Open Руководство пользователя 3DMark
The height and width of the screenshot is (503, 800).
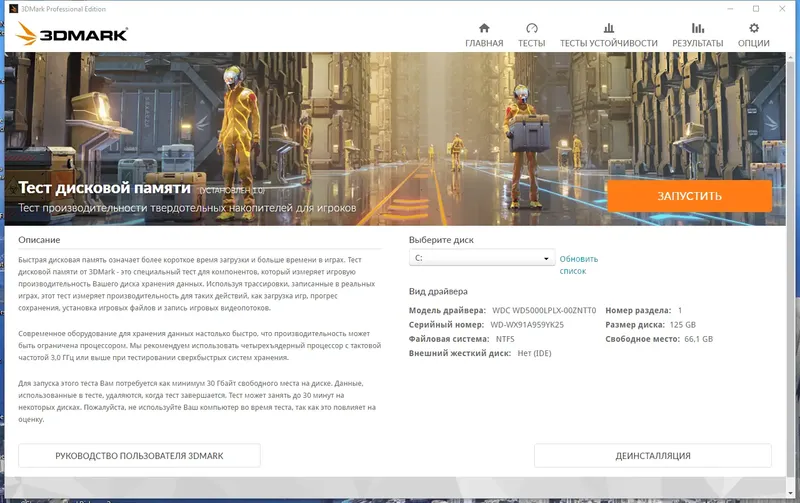tap(139, 456)
